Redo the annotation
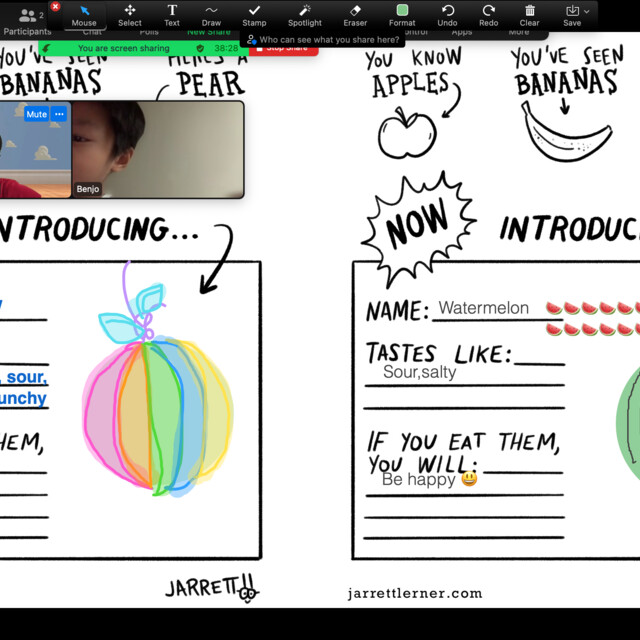Viewport: 640px width, 640px height. click(488, 14)
